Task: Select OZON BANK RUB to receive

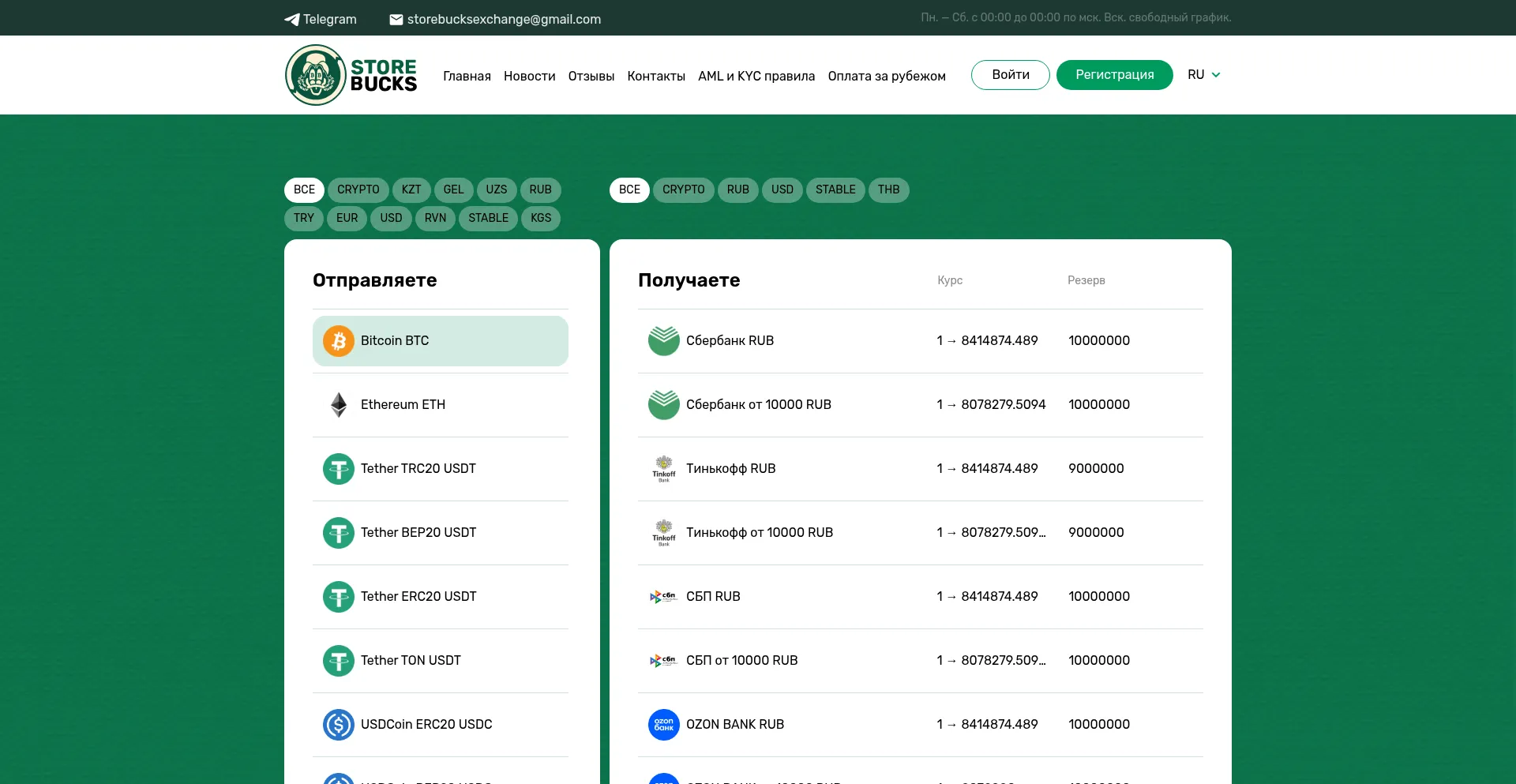Action: pyautogui.click(x=921, y=725)
